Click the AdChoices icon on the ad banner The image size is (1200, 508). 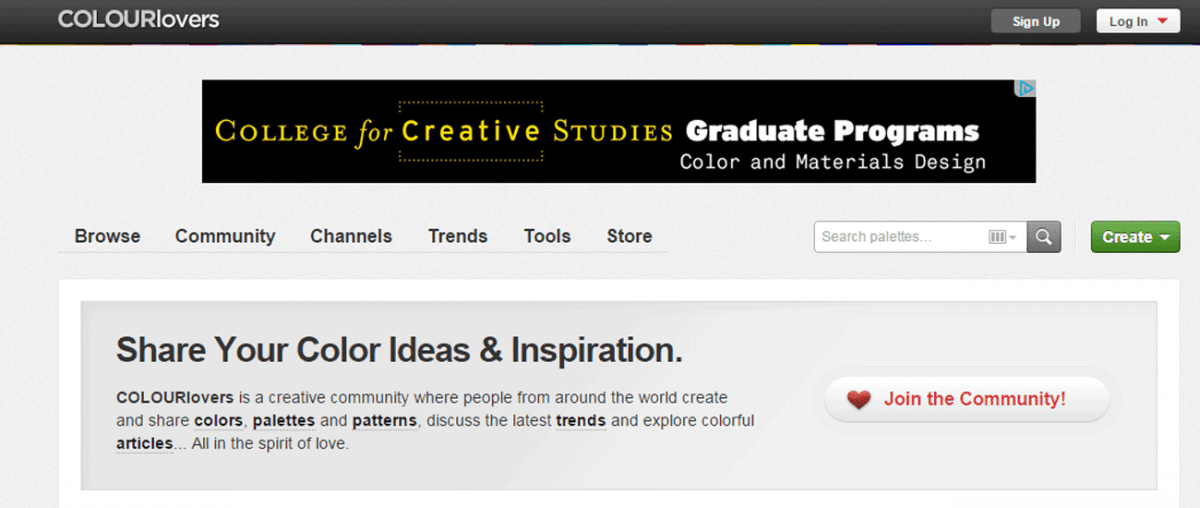[x=1026, y=88]
